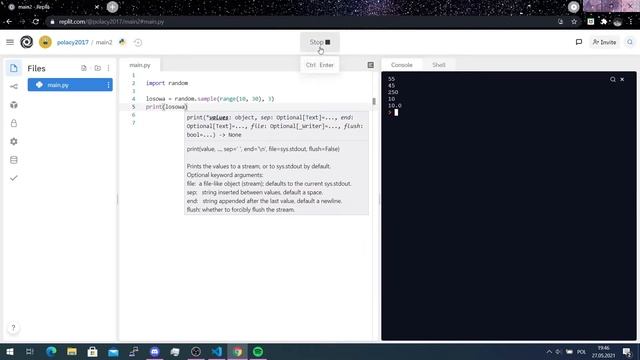Open search icon in top-right header

(x=630, y=42)
